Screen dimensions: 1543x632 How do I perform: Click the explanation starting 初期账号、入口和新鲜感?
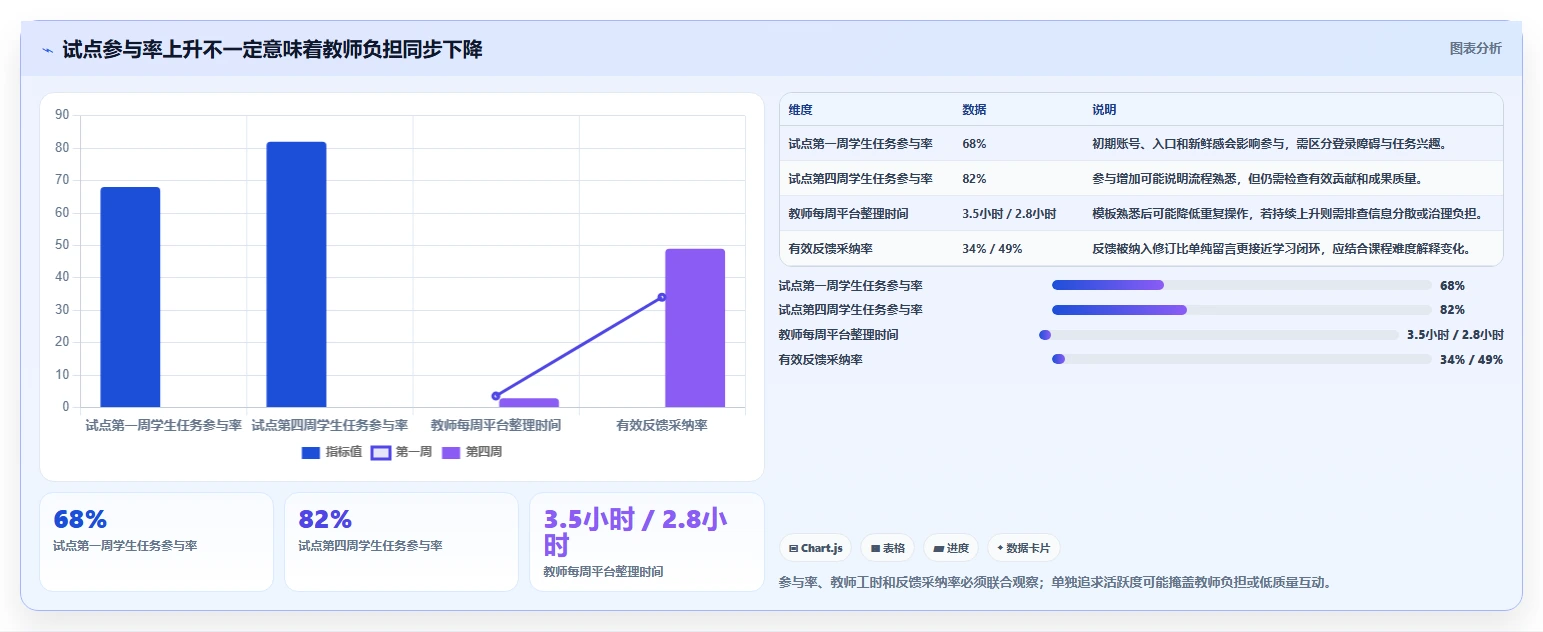(x=1270, y=144)
